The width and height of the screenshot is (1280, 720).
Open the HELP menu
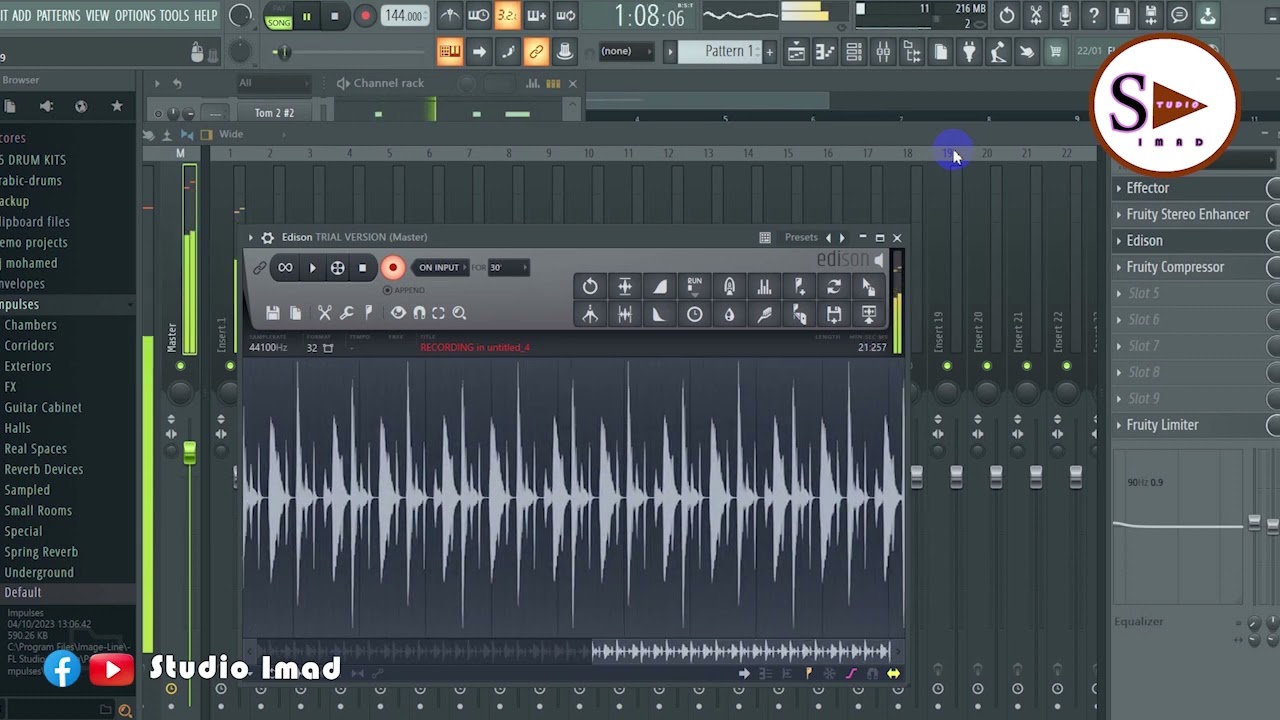click(205, 15)
